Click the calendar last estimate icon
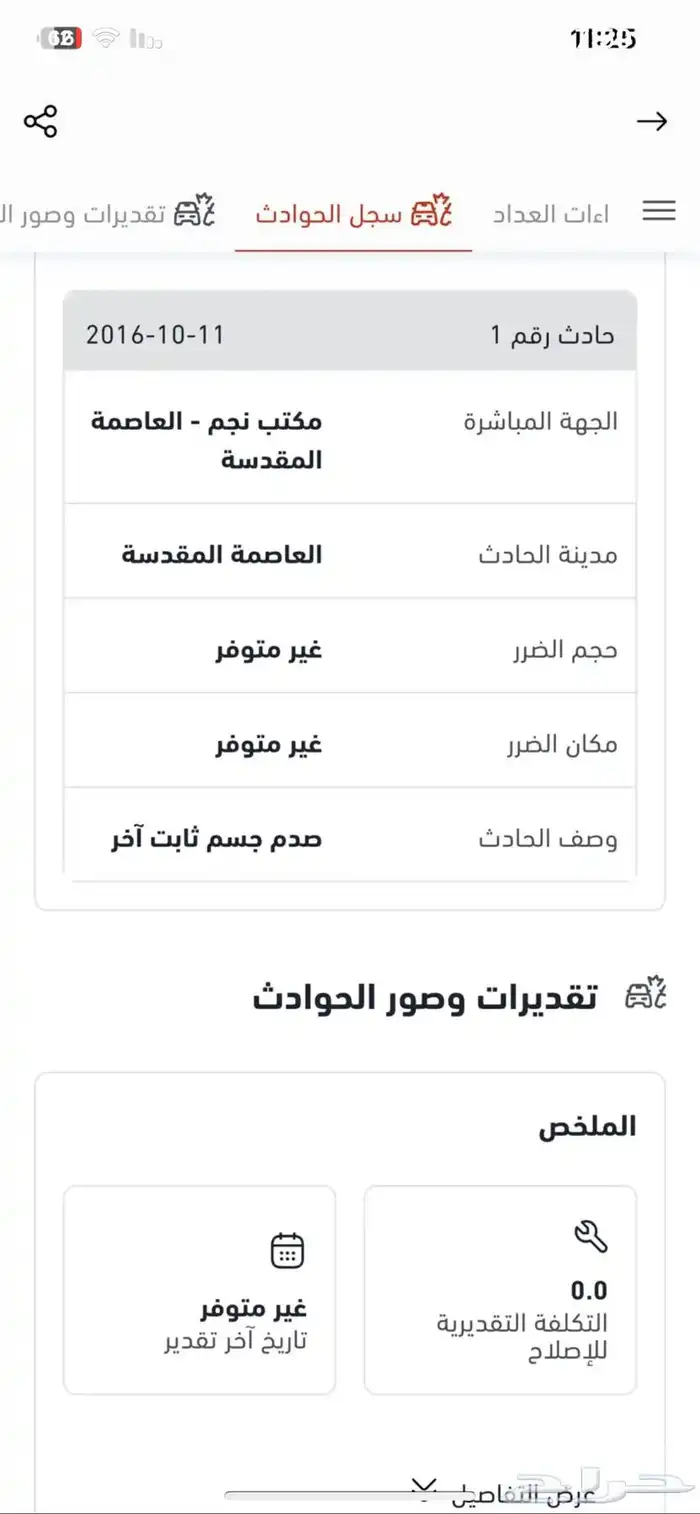 pos(287,1250)
